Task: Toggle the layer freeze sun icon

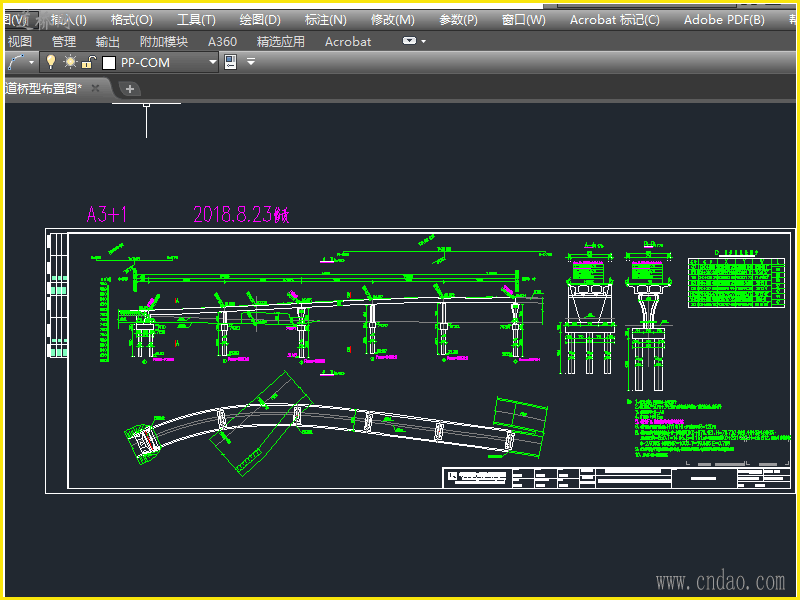Action: (70, 62)
